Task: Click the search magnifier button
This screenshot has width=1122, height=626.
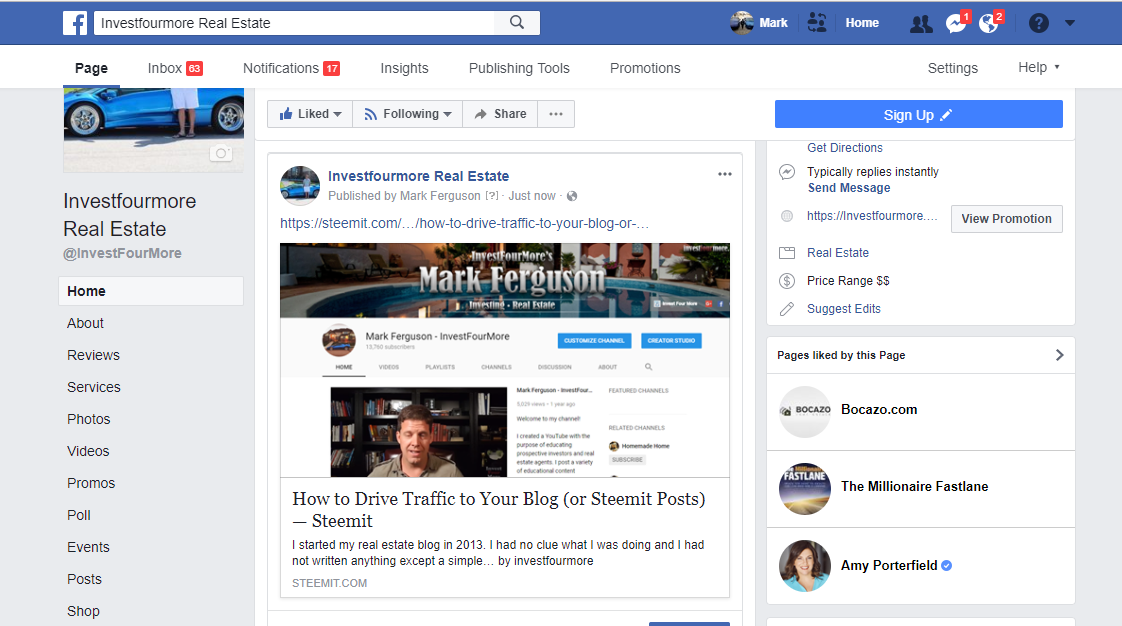Action: coord(517,23)
